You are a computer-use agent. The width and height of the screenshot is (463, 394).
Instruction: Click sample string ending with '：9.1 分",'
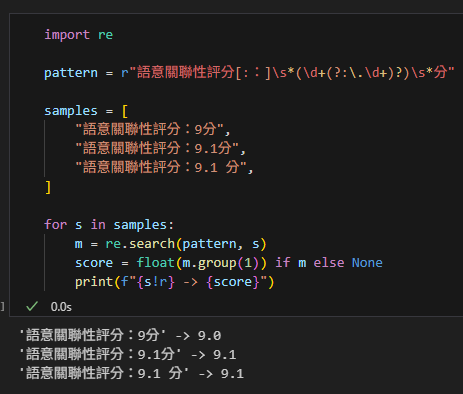click(165, 167)
